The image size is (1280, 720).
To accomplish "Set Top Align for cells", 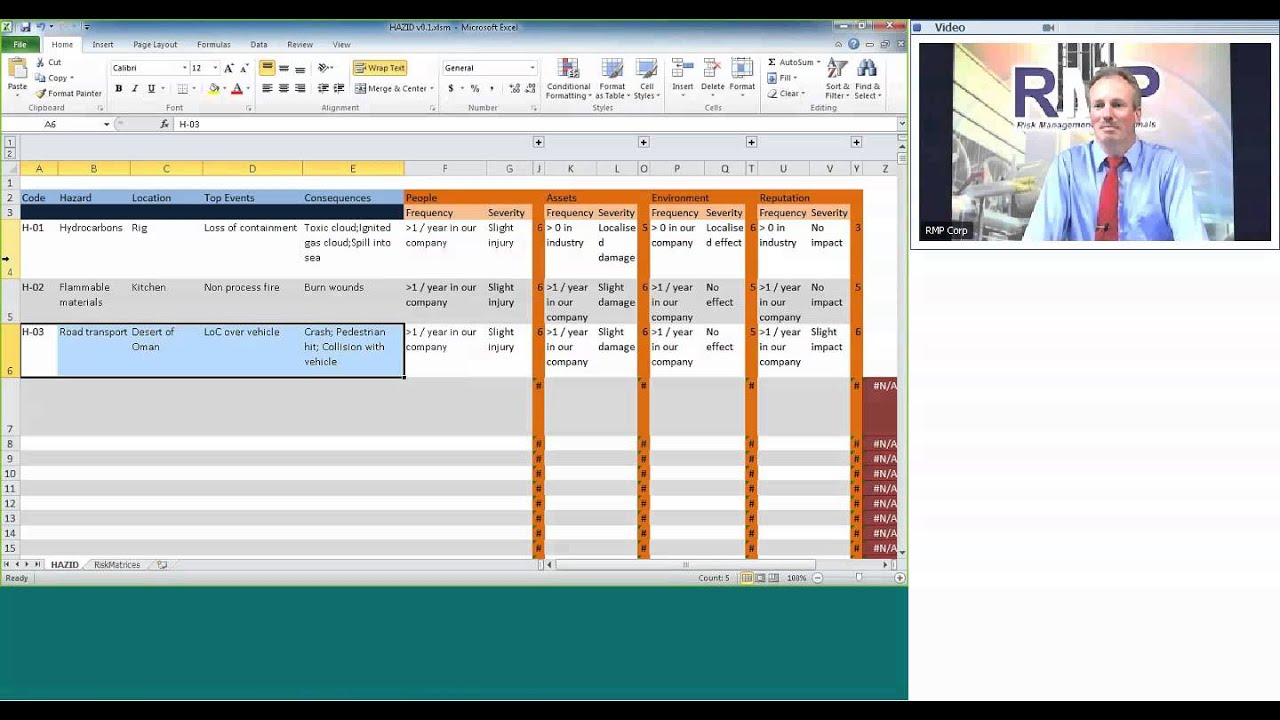I will pyautogui.click(x=267, y=68).
